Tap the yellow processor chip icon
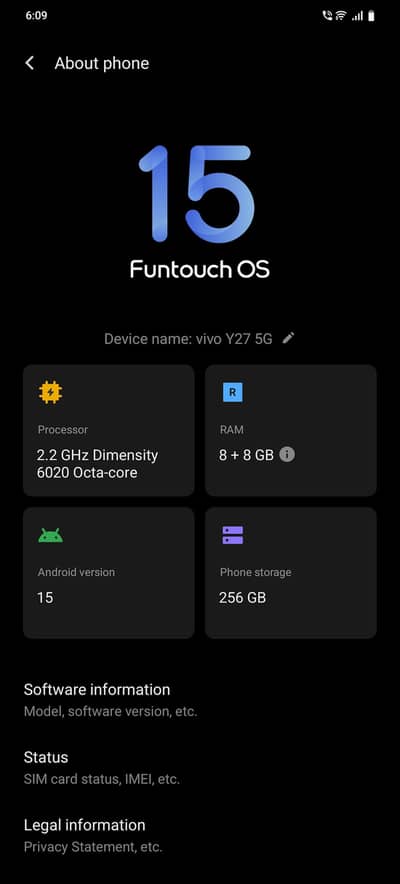This screenshot has width=400, height=884. [50, 392]
